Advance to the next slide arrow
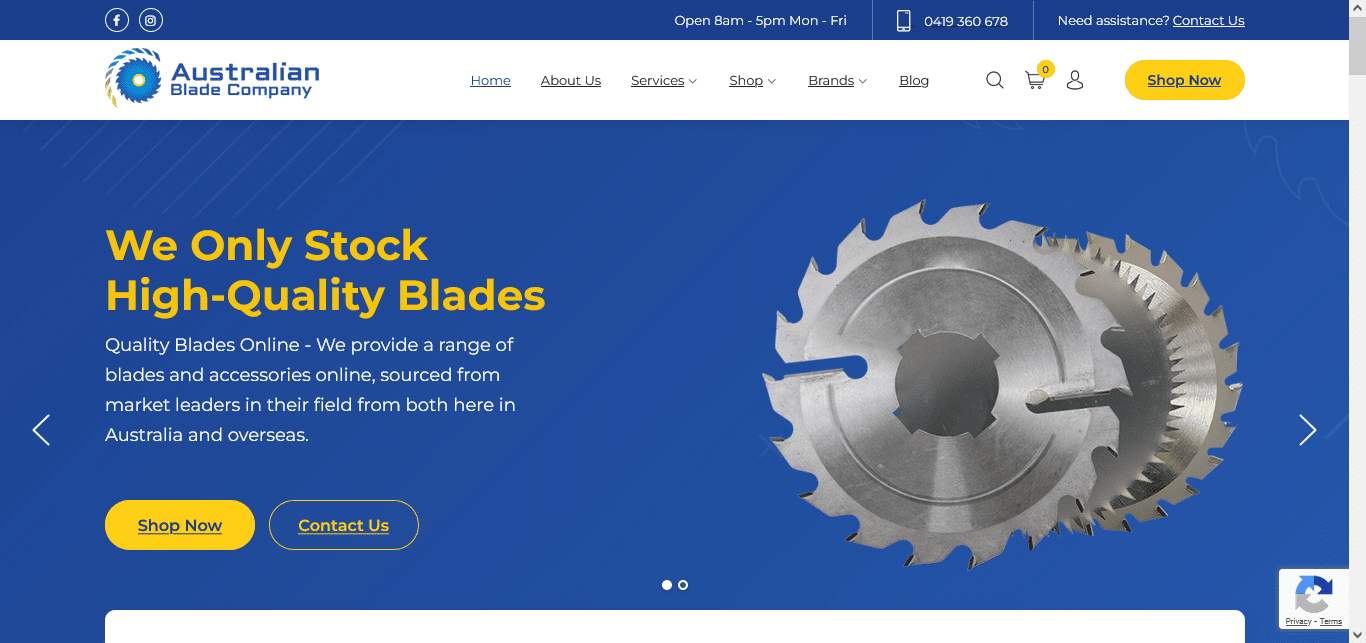 pyautogui.click(x=1307, y=430)
